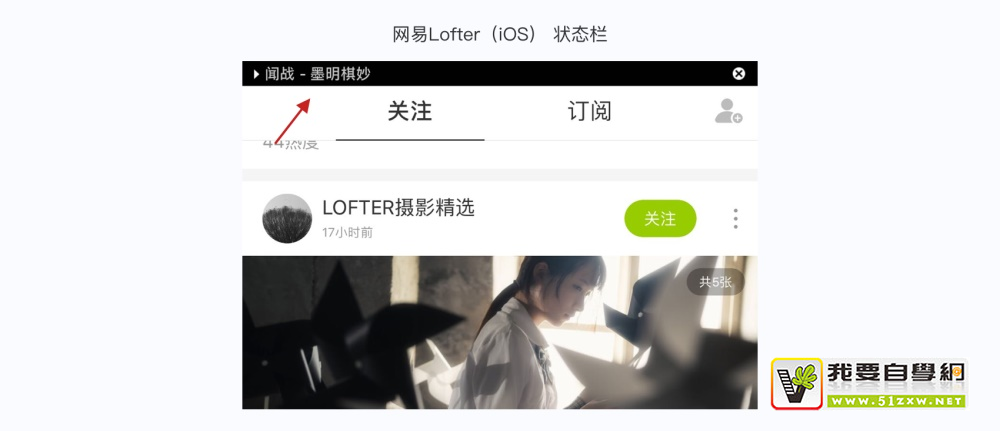This screenshot has height=431, width=1000.
Task: Open the three-dot more options menu
Action: [x=735, y=219]
